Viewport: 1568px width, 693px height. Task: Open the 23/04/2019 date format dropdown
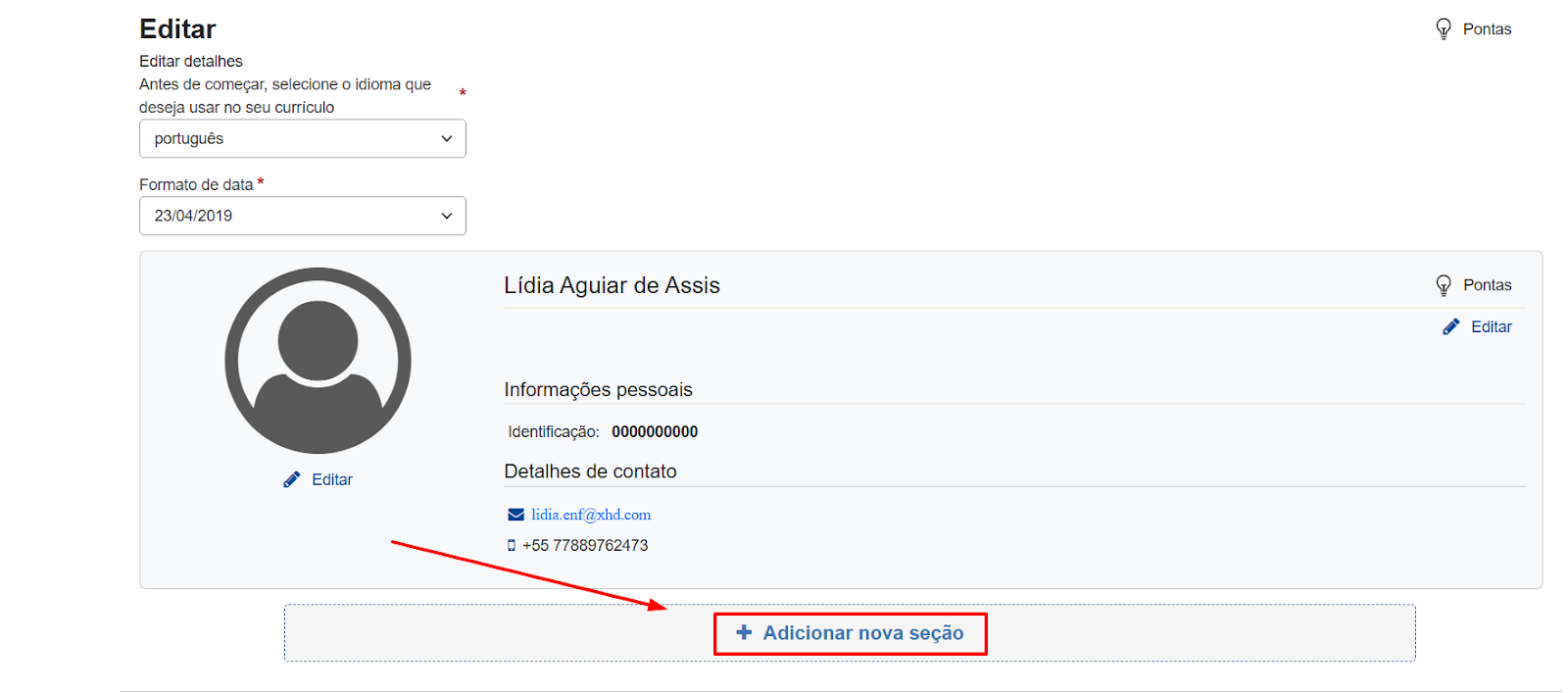click(x=303, y=216)
